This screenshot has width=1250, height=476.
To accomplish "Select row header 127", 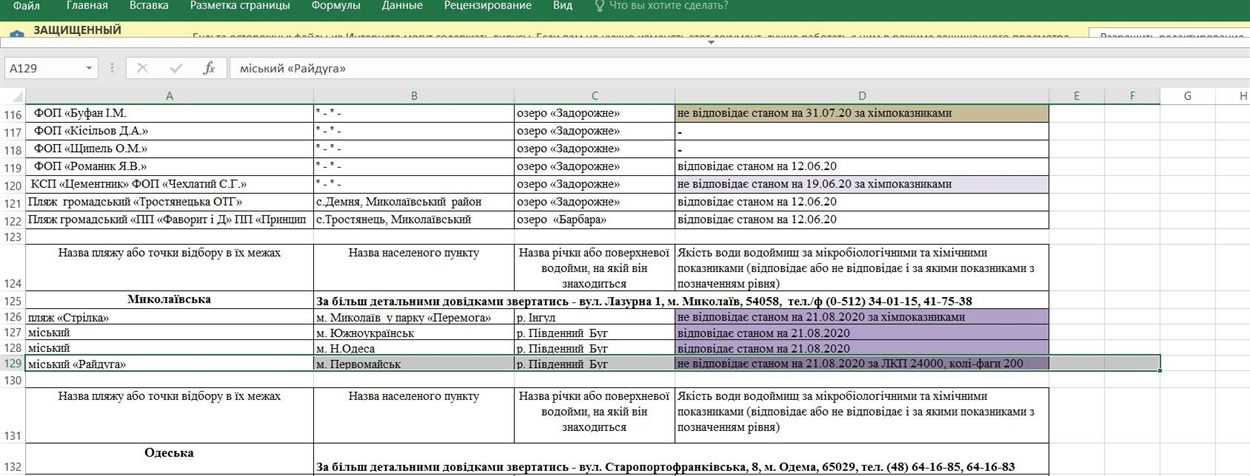I will [x=13, y=332].
